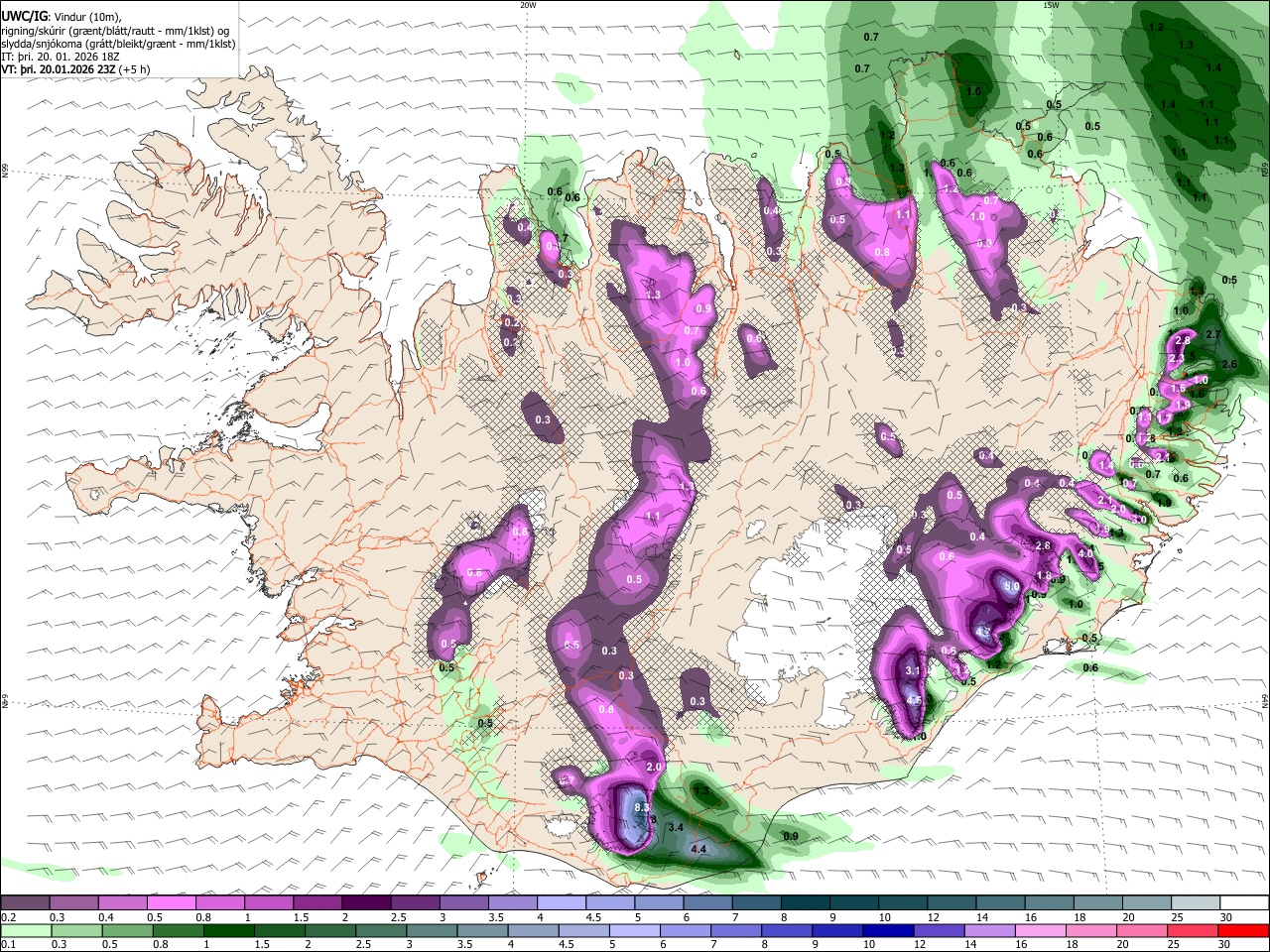
Task: Click the '15W' longitude label
Action: tap(1051, 5)
